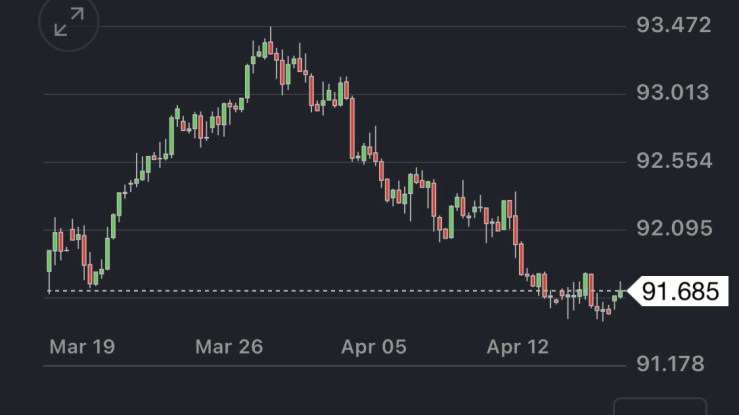Click the 93.013 price axis label
739x415 pixels.
click(673, 93)
